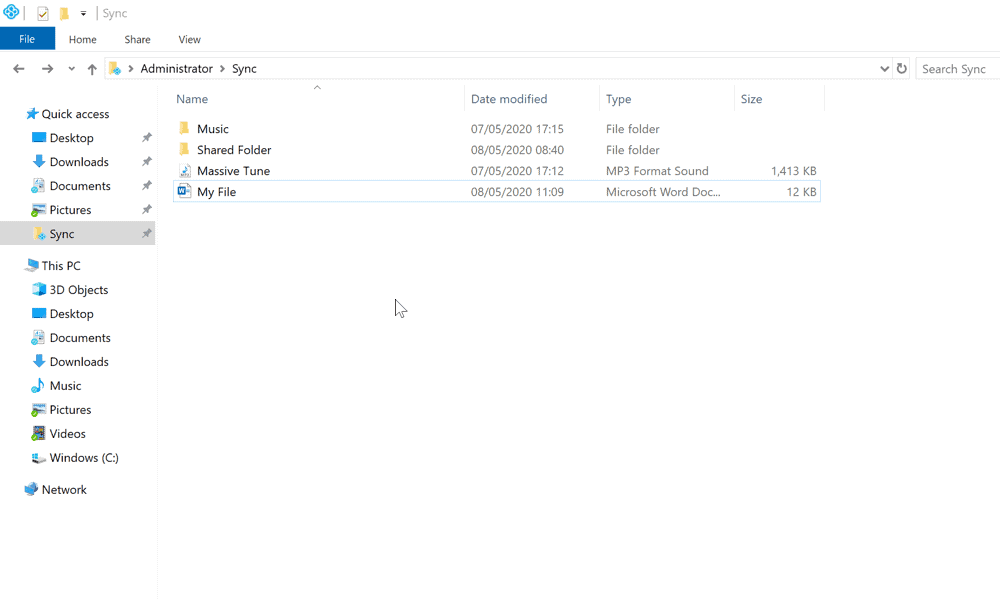
Task: Open the Recent locations dropdown arrow
Action: pos(71,69)
